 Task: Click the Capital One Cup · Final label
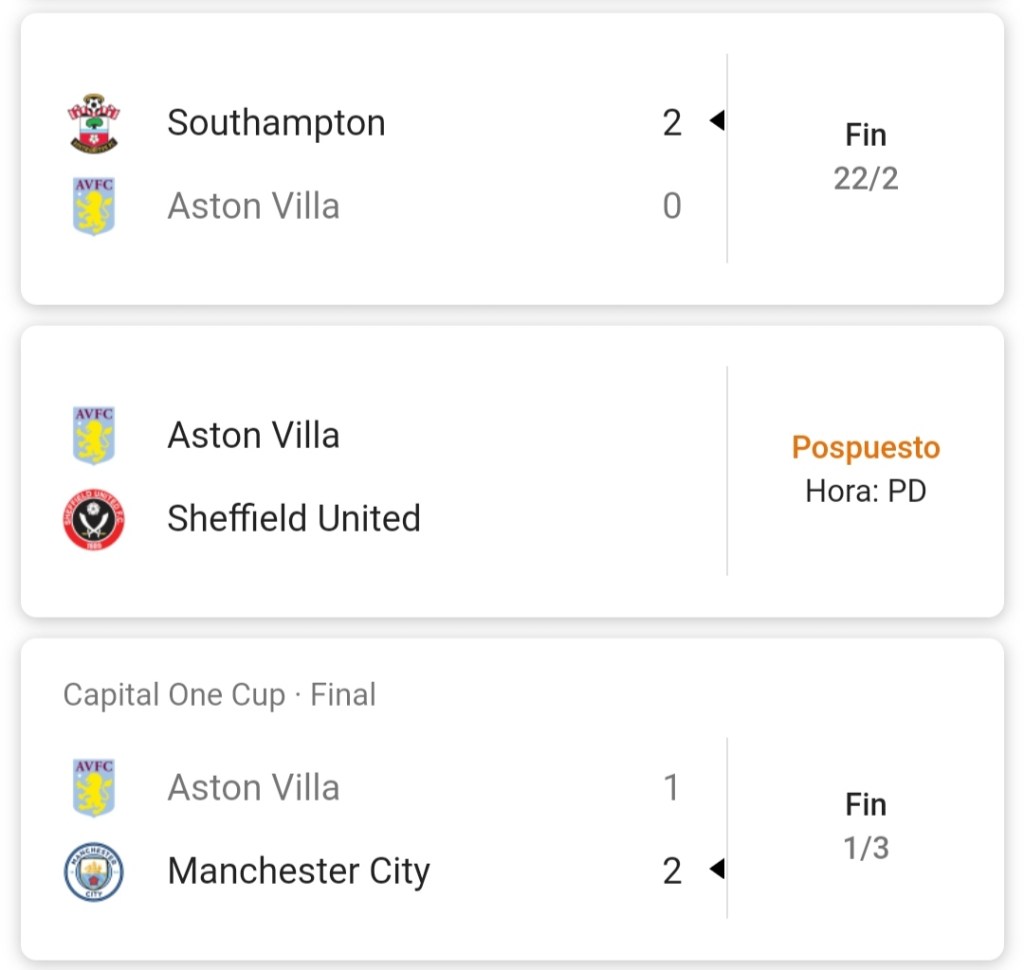point(219,694)
